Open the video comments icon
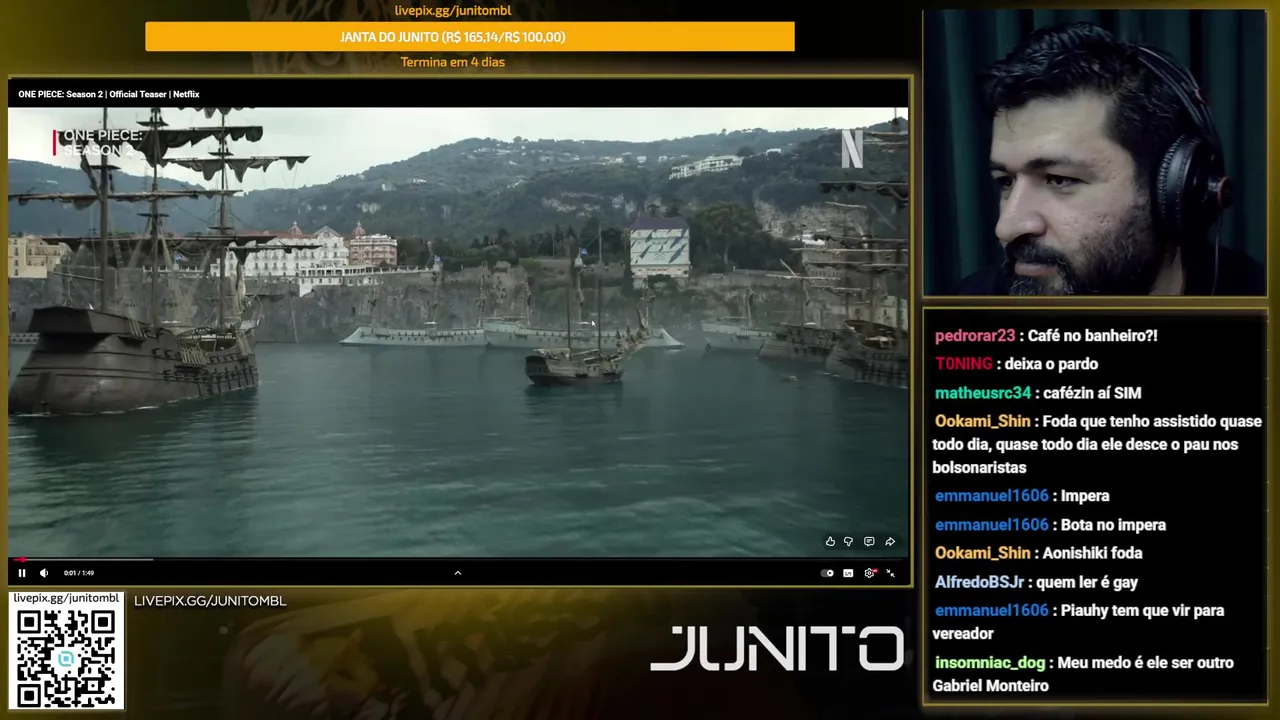Screen dimensions: 1280x720 click(x=869, y=542)
